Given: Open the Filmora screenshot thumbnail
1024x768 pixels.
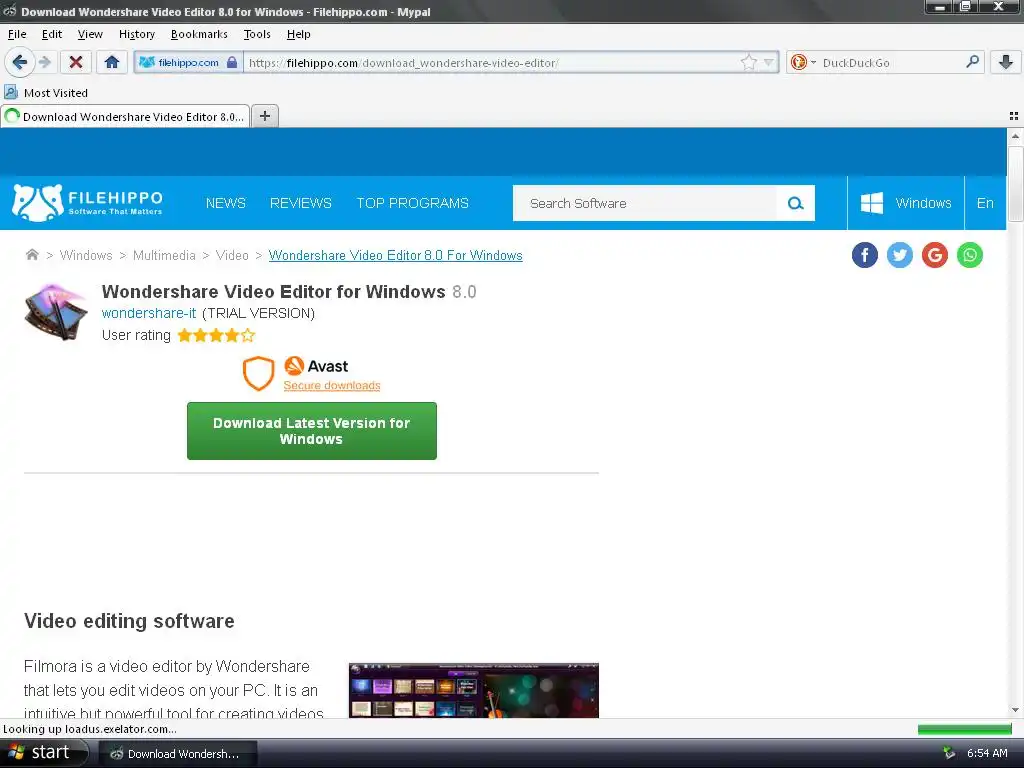Looking at the screenshot, I should pyautogui.click(x=473, y=690).
